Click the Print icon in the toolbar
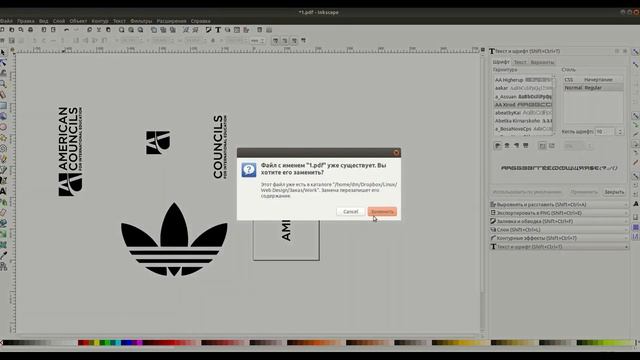 (x=30, y=30)
